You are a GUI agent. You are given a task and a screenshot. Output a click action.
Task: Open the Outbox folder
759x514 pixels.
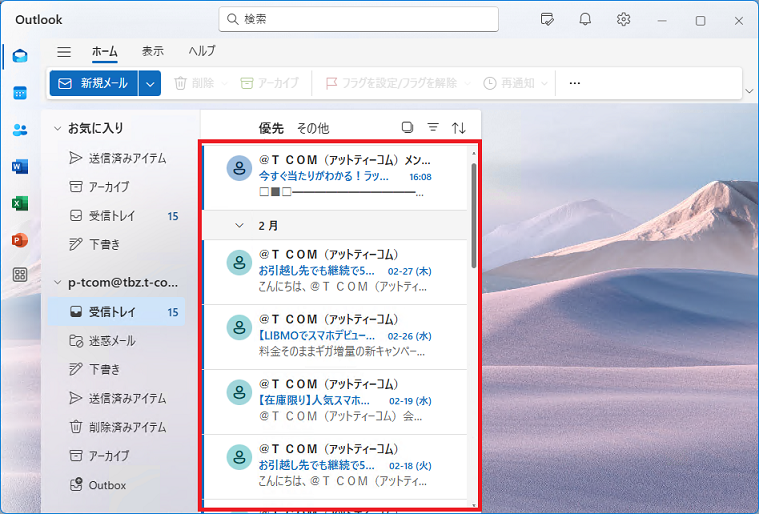[x=117, y=485]
